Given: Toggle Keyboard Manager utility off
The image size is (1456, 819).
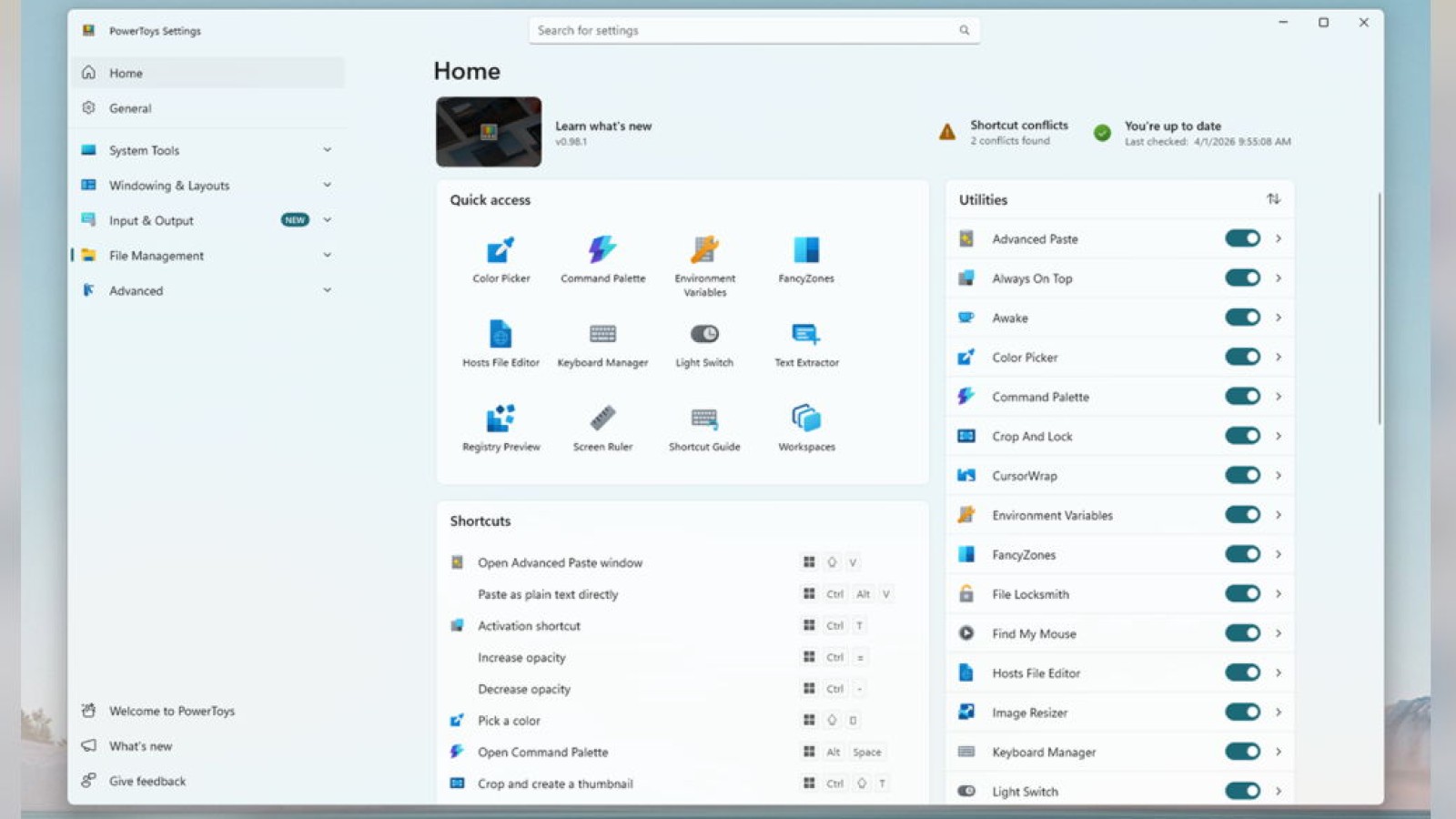Looking at the screenshot, I should (x=1242, y=751).
